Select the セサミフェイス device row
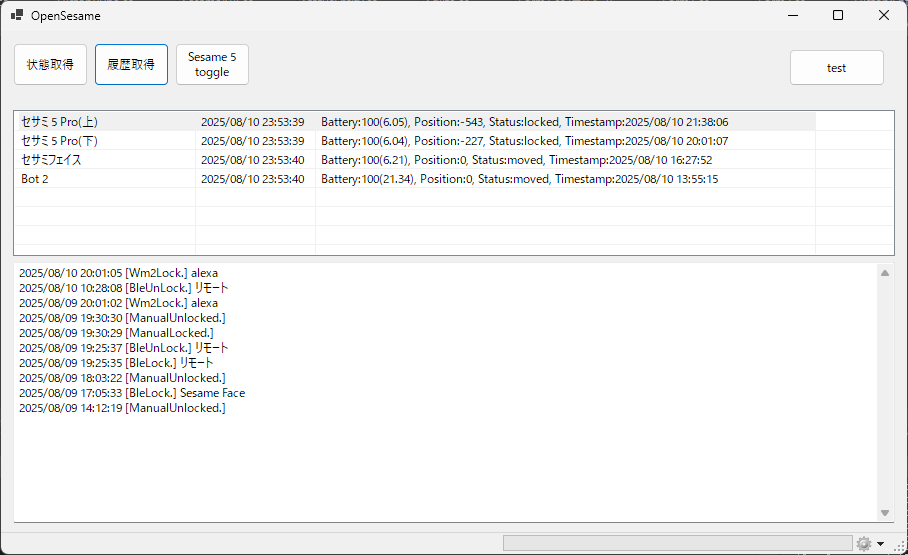 coord(417,160)
